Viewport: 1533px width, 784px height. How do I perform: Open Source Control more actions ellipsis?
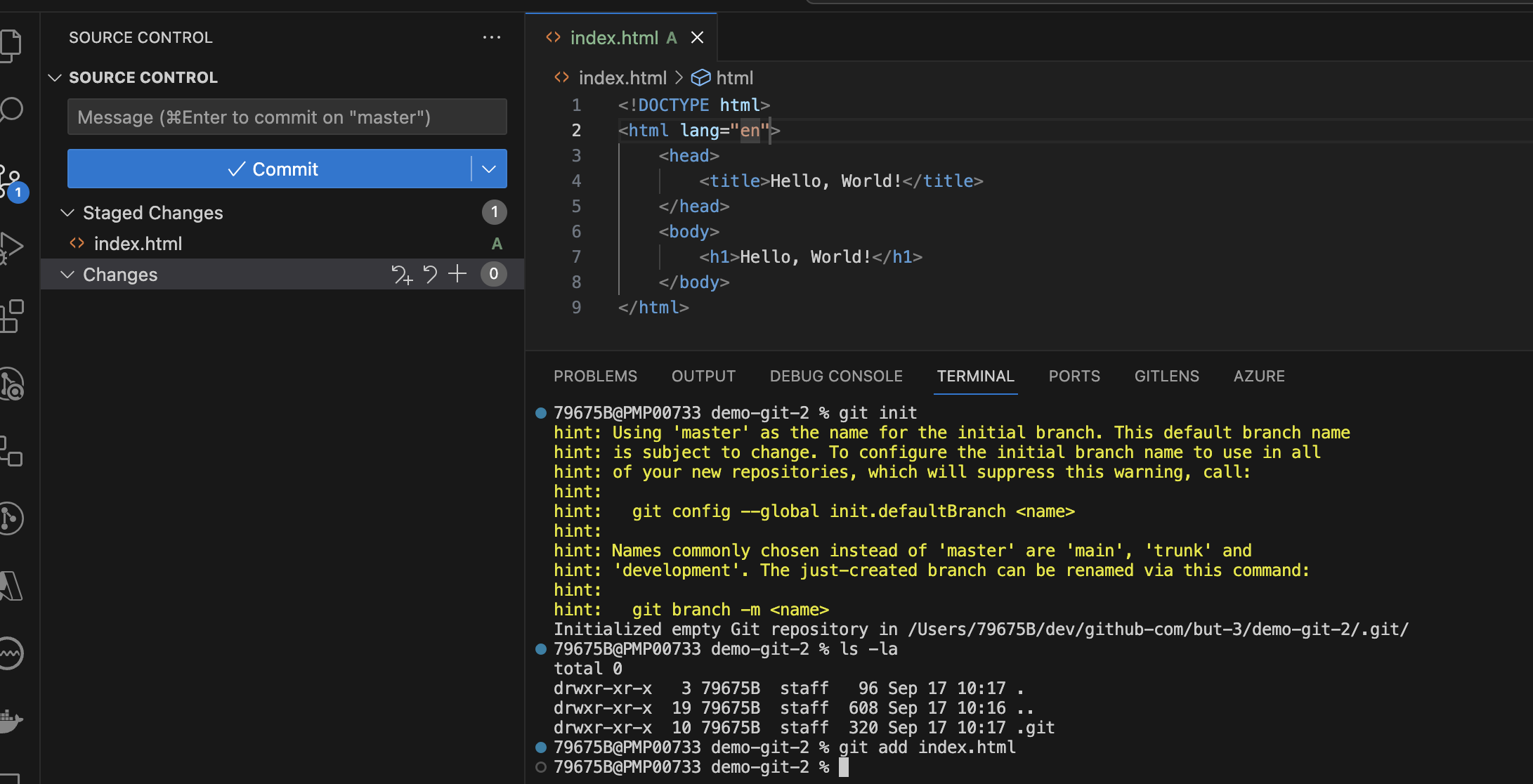pyautogui.click(x=492, y=37)
